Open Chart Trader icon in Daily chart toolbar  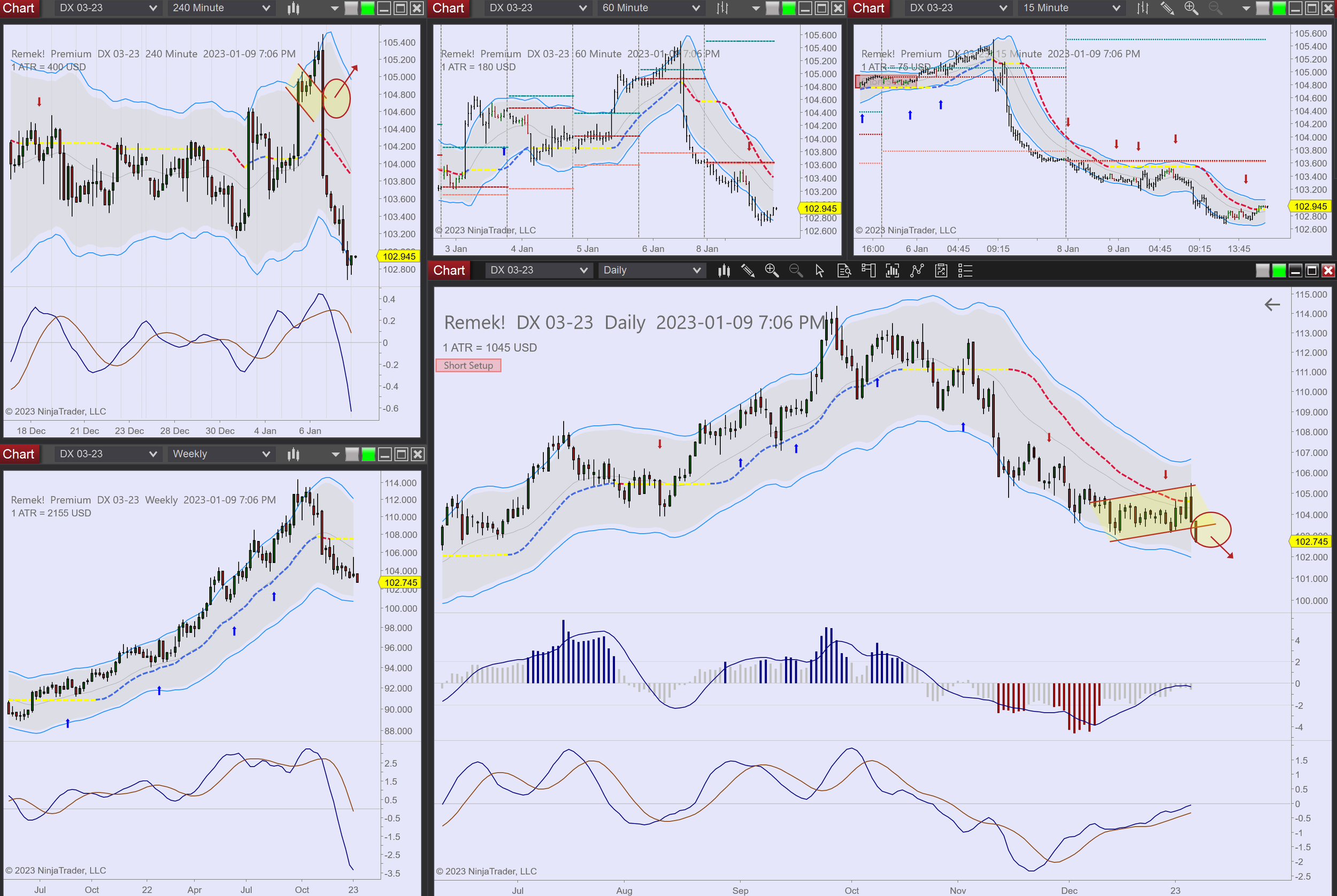[x=869, y=271]
